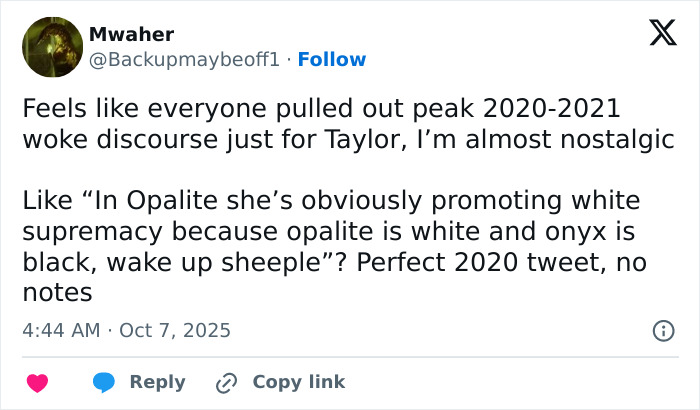Follow the Mwaher account
This screenshot has height=410, width=700.
pyautogui.click(x=332, y=60)
